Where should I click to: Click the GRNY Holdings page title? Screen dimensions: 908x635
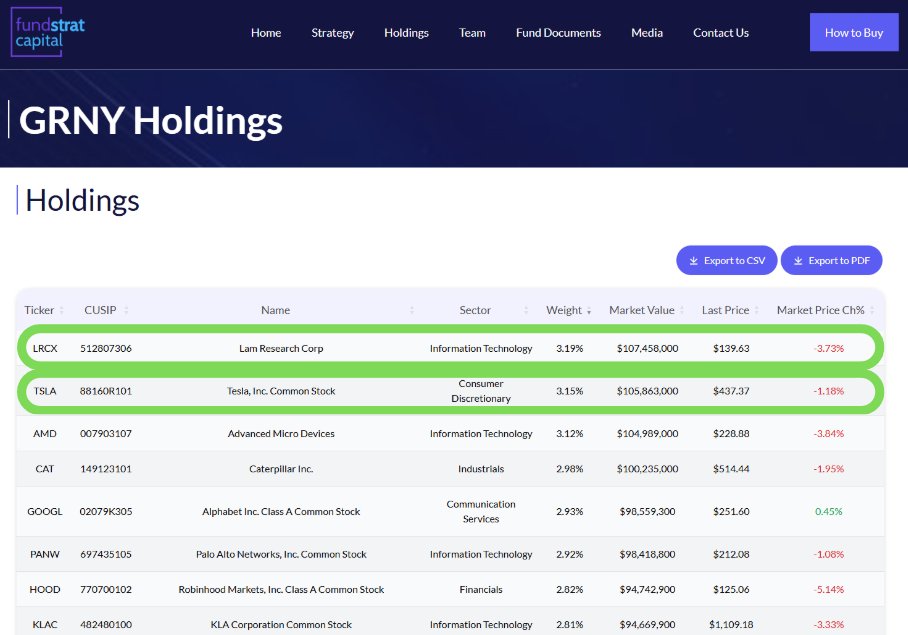151,120
